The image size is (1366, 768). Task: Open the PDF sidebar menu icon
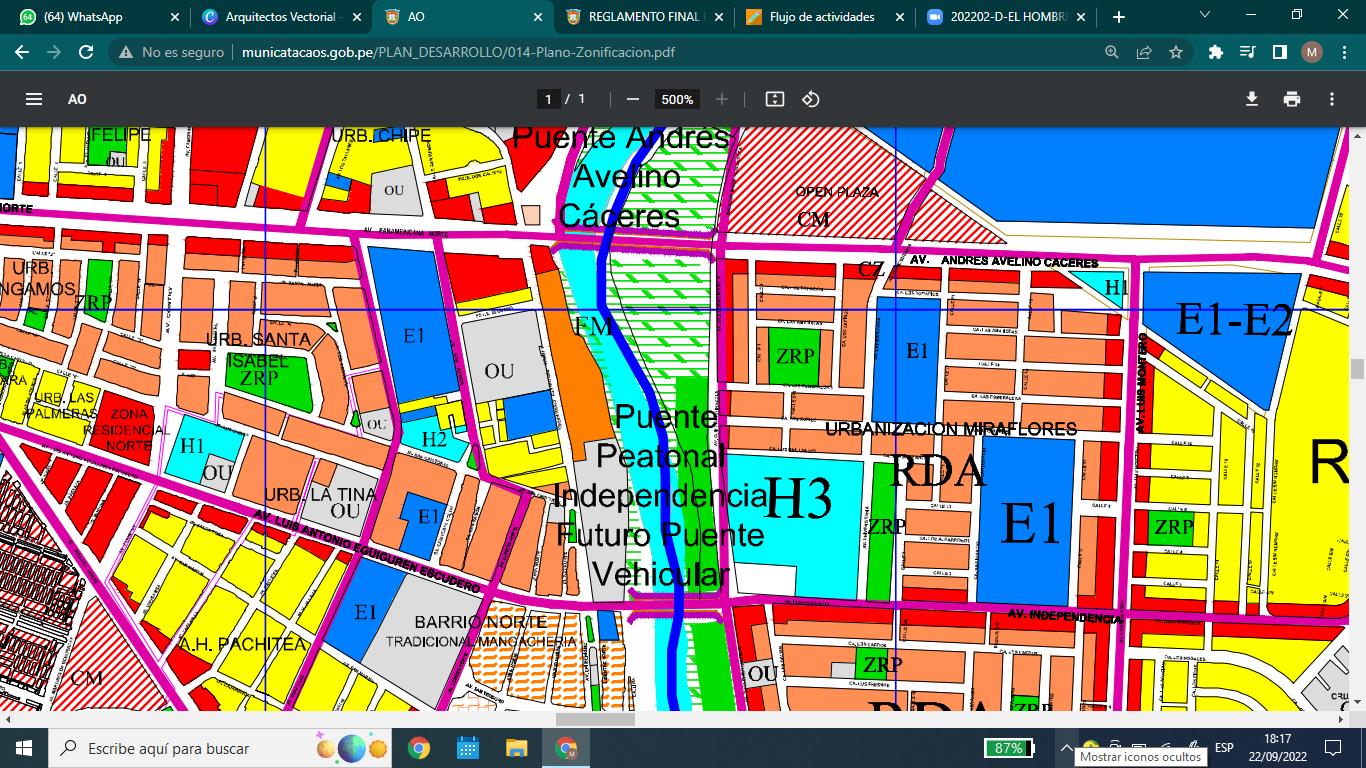coord(34,99)
